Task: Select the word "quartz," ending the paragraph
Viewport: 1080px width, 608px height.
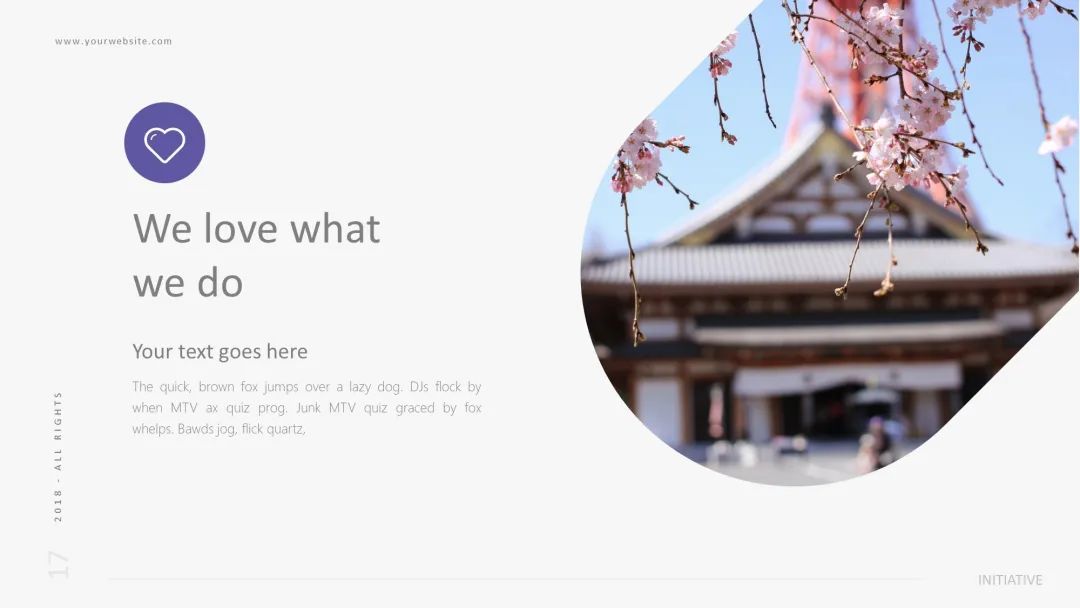Action: [x=289, y=430]
